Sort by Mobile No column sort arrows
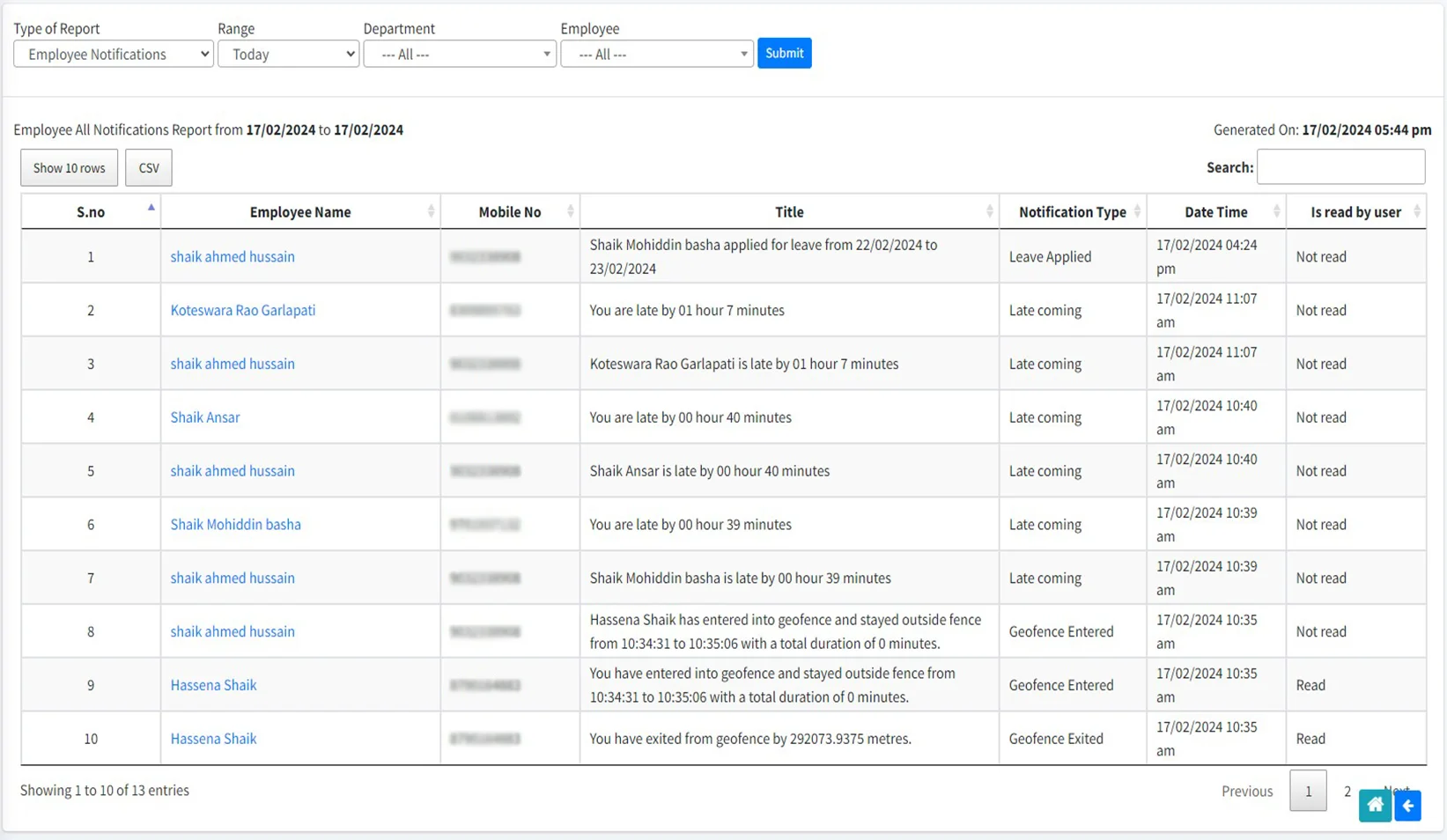This screenshot has height=840, width=1447. (570, 210)
